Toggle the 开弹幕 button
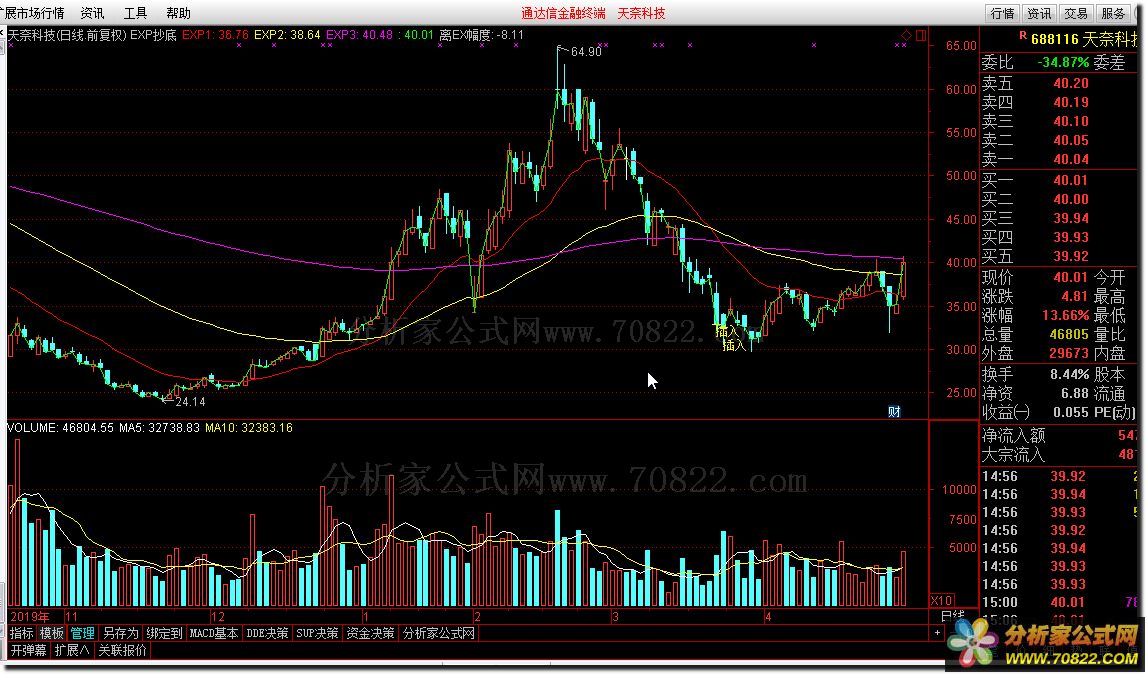The width and height of the screenshot is (1147, 674). tap(29, 650)
